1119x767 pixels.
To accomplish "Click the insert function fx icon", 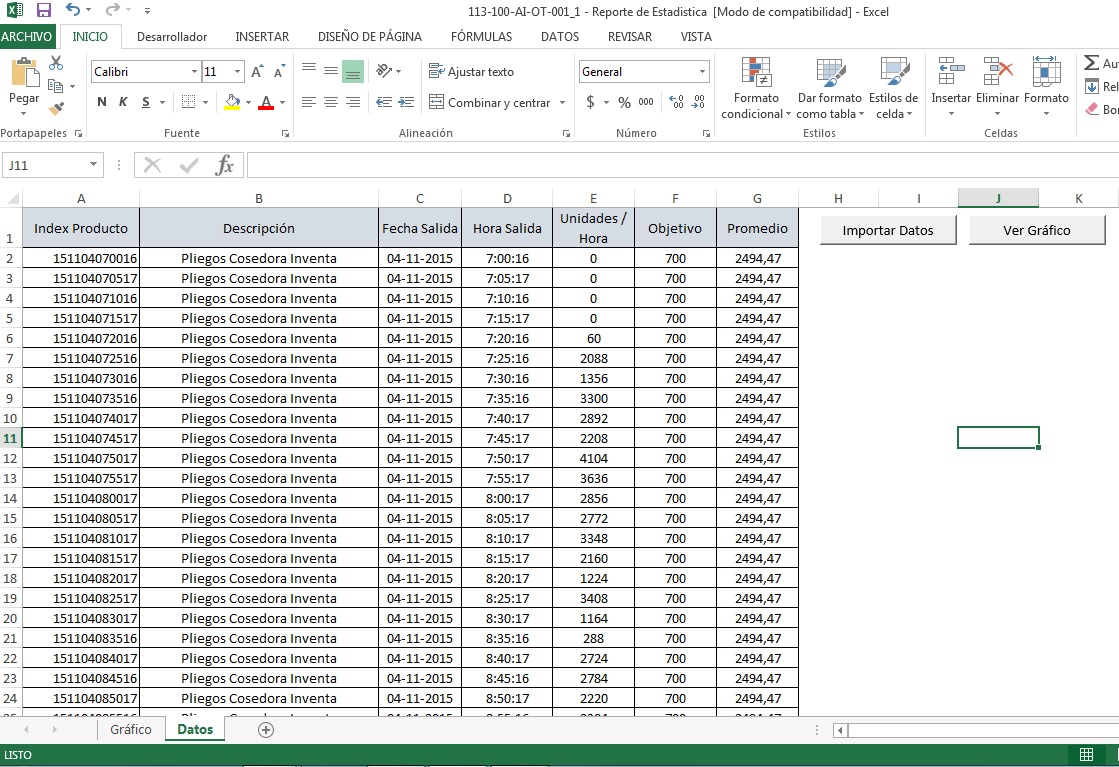I will (x=225, y=165).
